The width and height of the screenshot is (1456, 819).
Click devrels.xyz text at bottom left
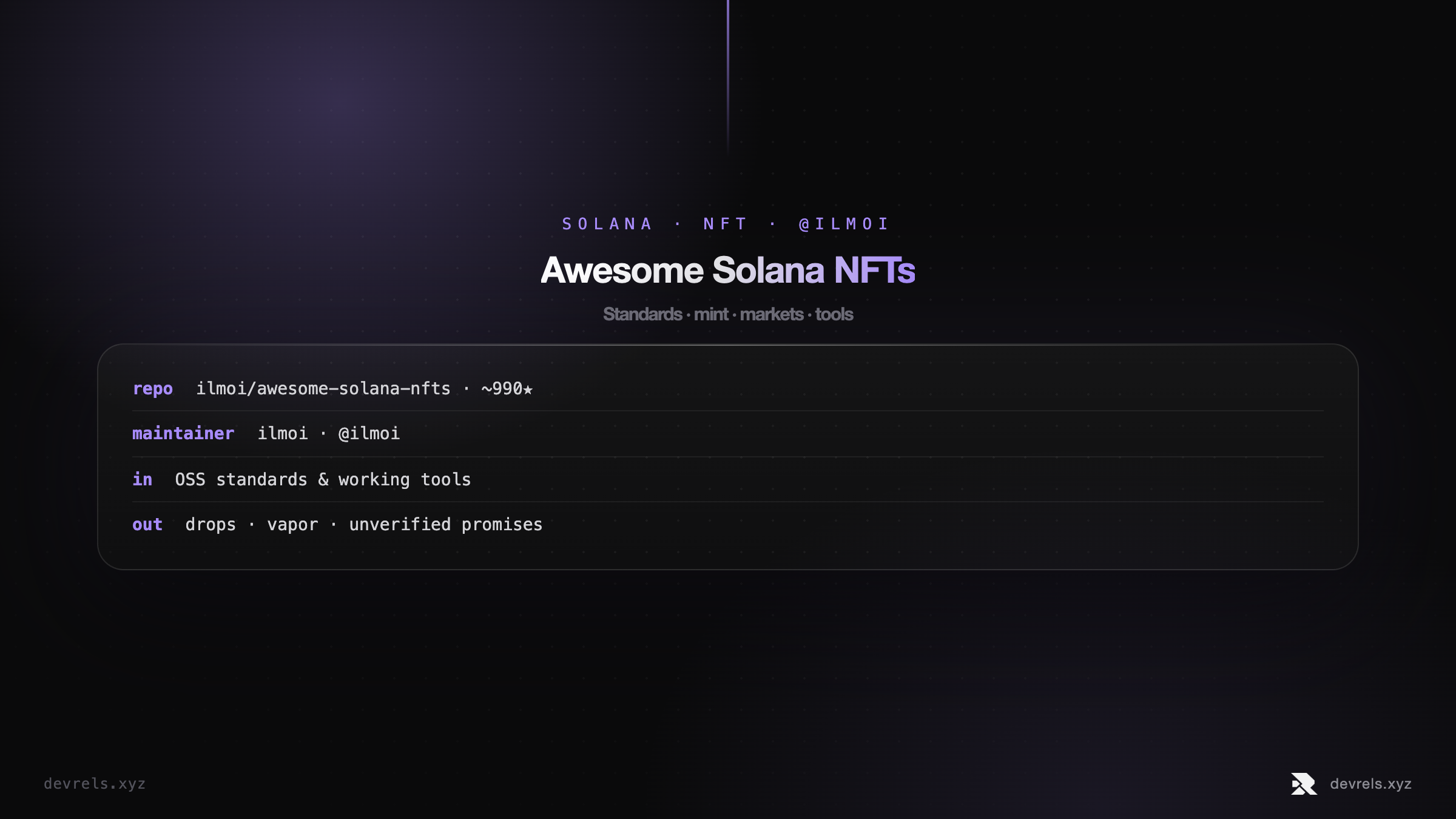(x=95, y=784)
